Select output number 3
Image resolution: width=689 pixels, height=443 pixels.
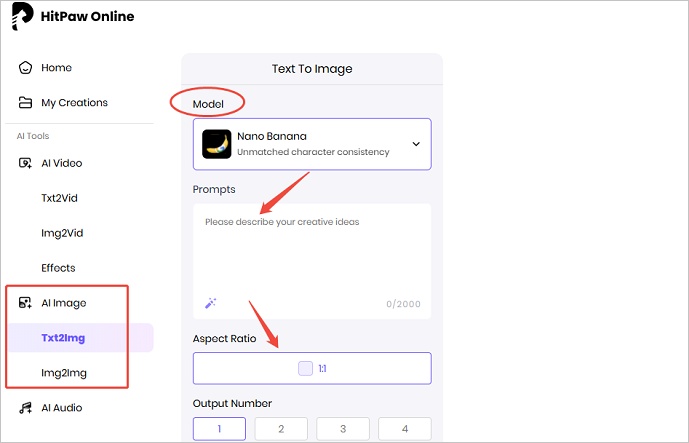tap(343, 429)
